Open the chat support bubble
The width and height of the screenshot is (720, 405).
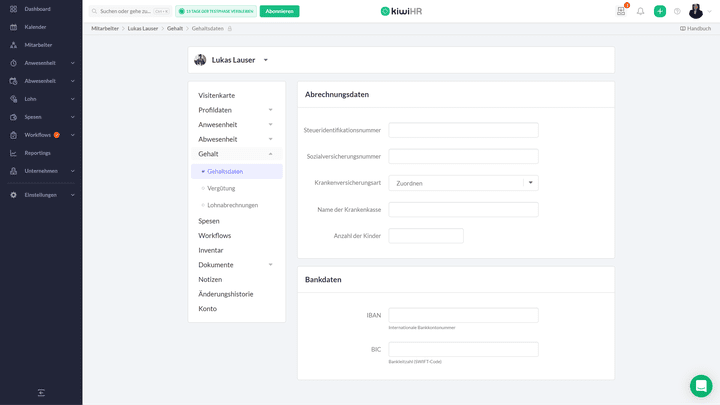tap(701, 386)
